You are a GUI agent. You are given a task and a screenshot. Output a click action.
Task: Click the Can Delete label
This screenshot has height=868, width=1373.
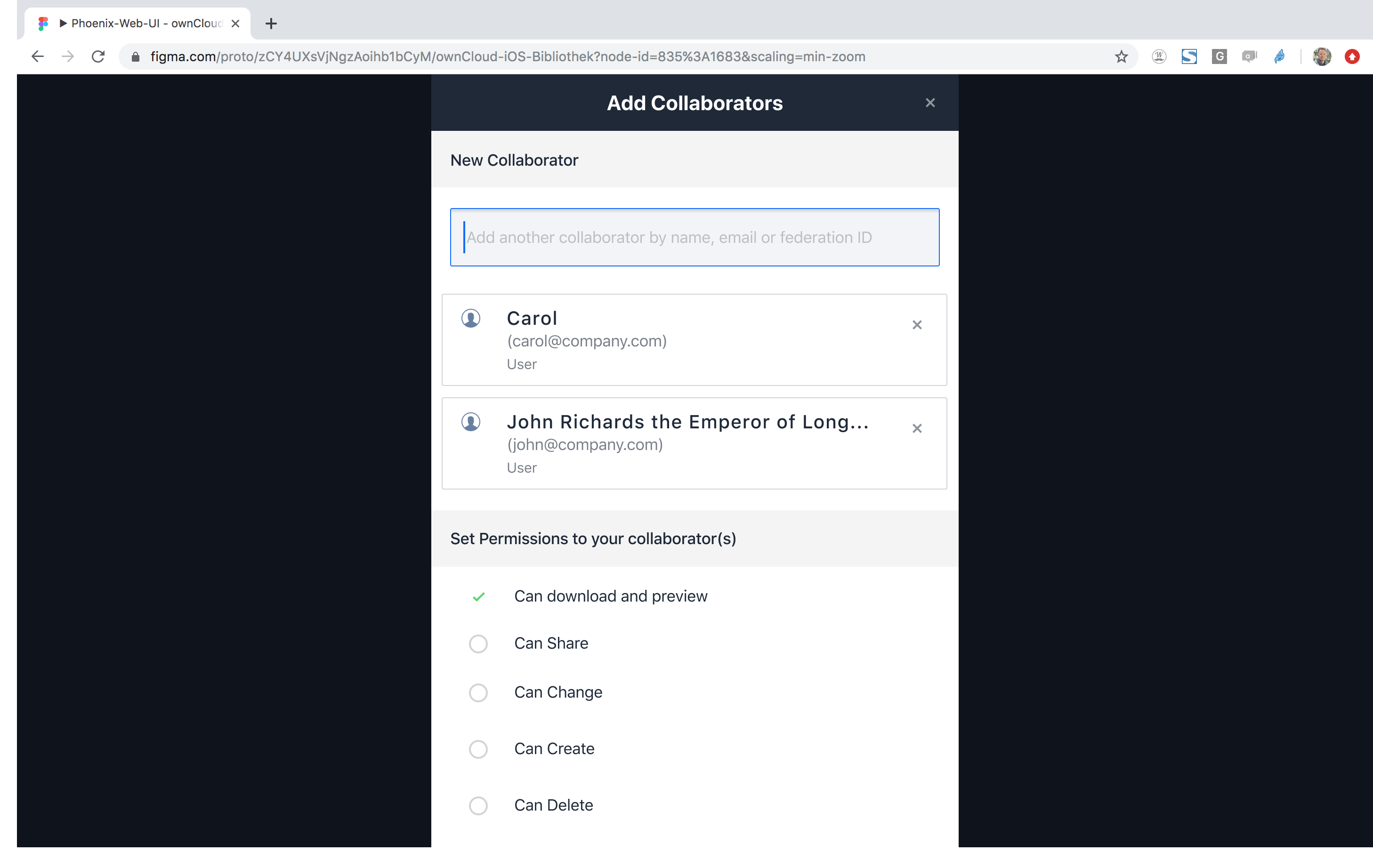coord(554,805)
